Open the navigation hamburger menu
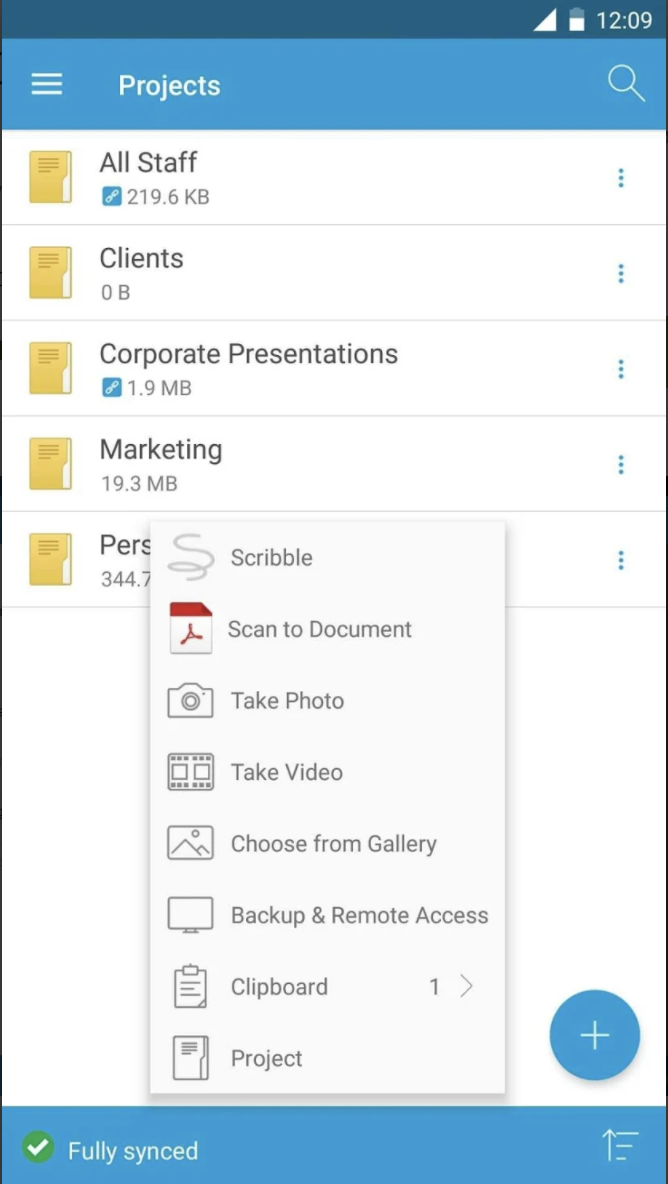Screen dimensions: 668x1184 click(46, 84)
